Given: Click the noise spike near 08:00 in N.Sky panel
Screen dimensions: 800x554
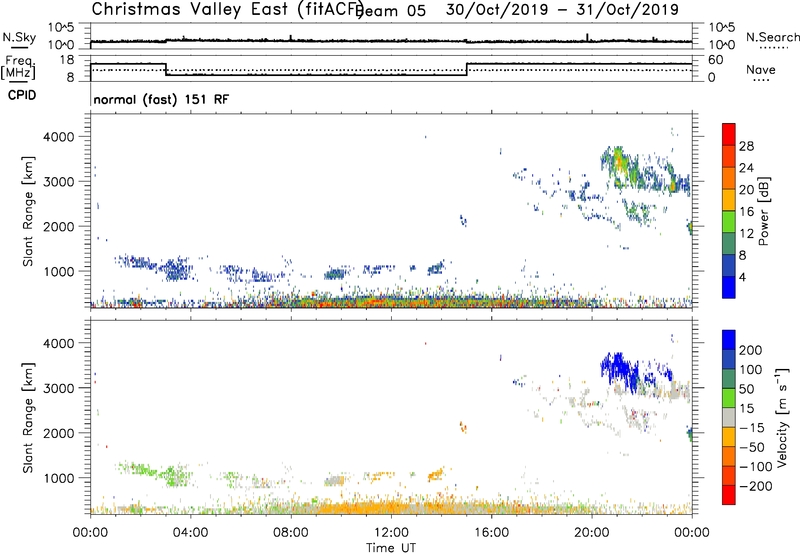Looking at the screenshot, I should tap(290, 38).
